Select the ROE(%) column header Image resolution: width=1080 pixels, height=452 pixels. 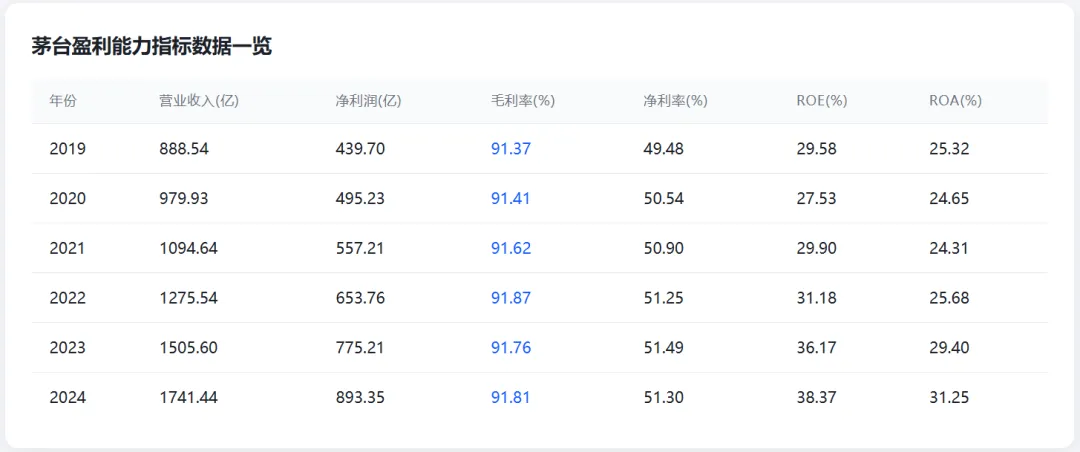tap(822, 101)
